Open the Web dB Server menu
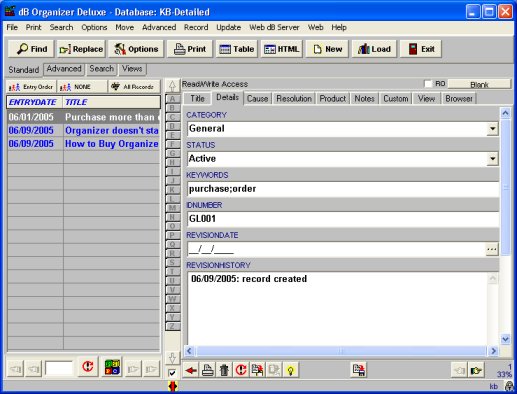 coord(274,27)
